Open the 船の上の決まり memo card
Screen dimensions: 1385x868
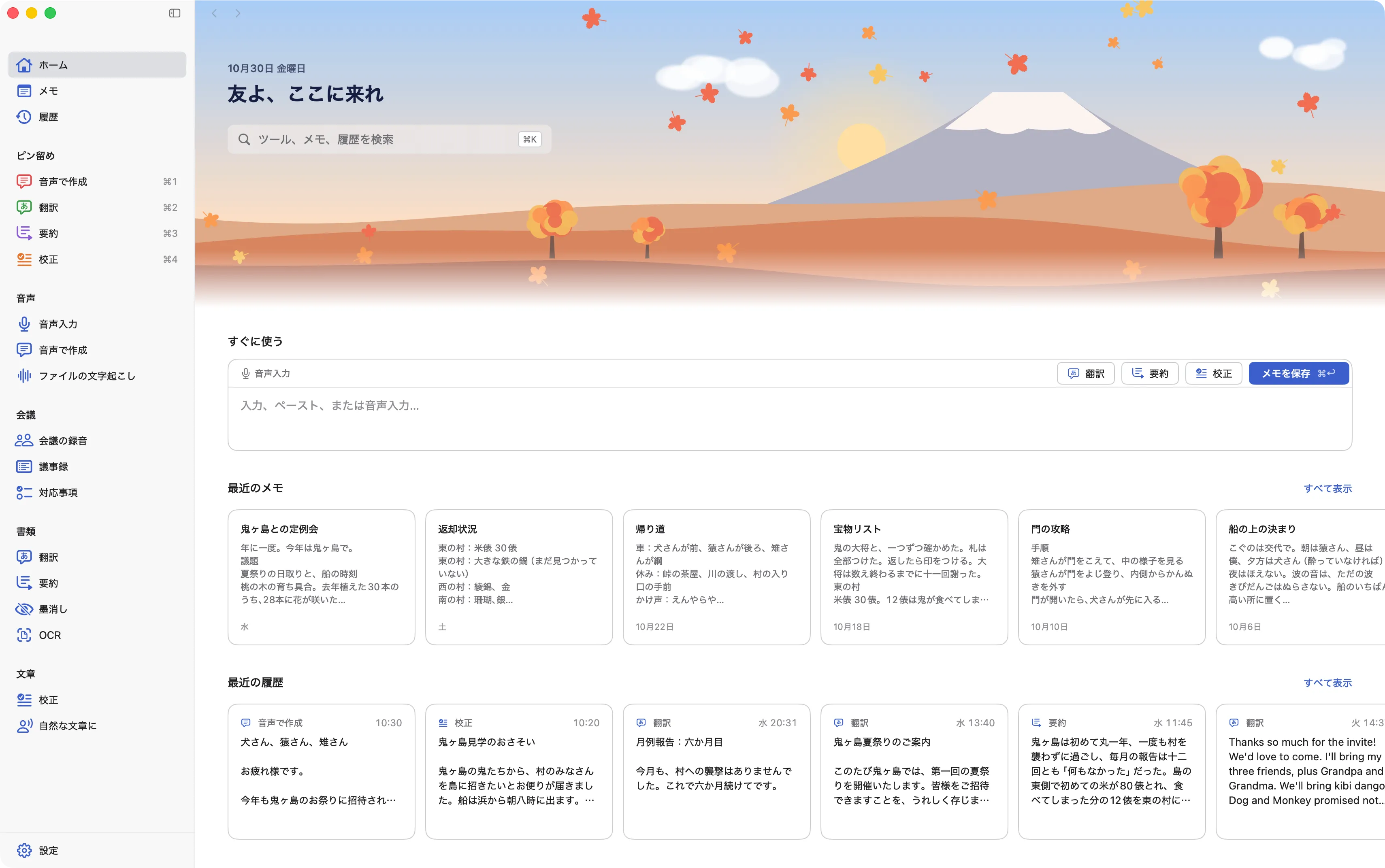(1300, 577)
